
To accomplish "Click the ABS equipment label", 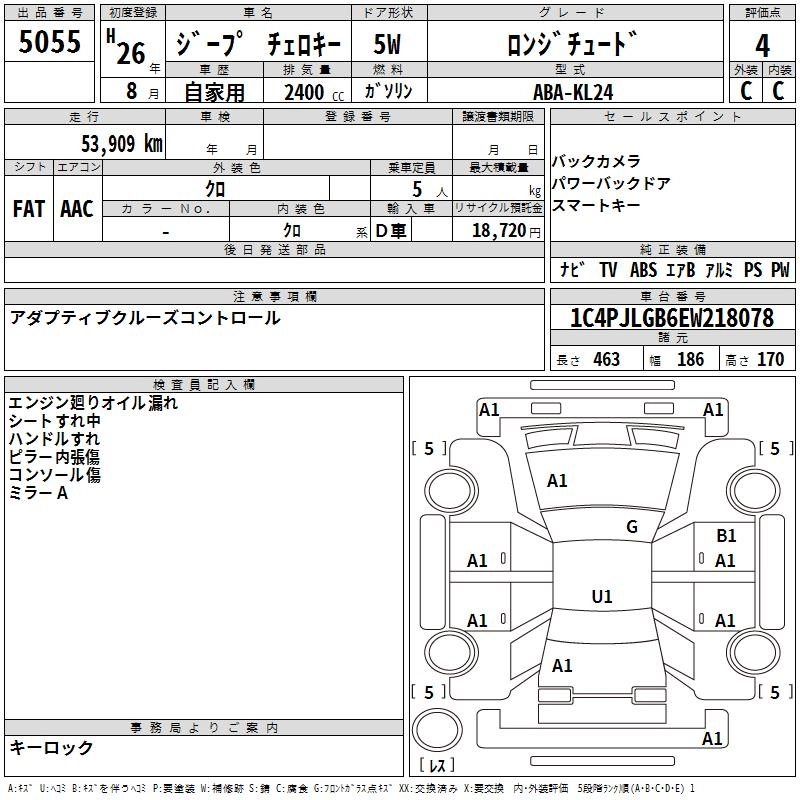I will pyautogui.click(x=643, y=270).
